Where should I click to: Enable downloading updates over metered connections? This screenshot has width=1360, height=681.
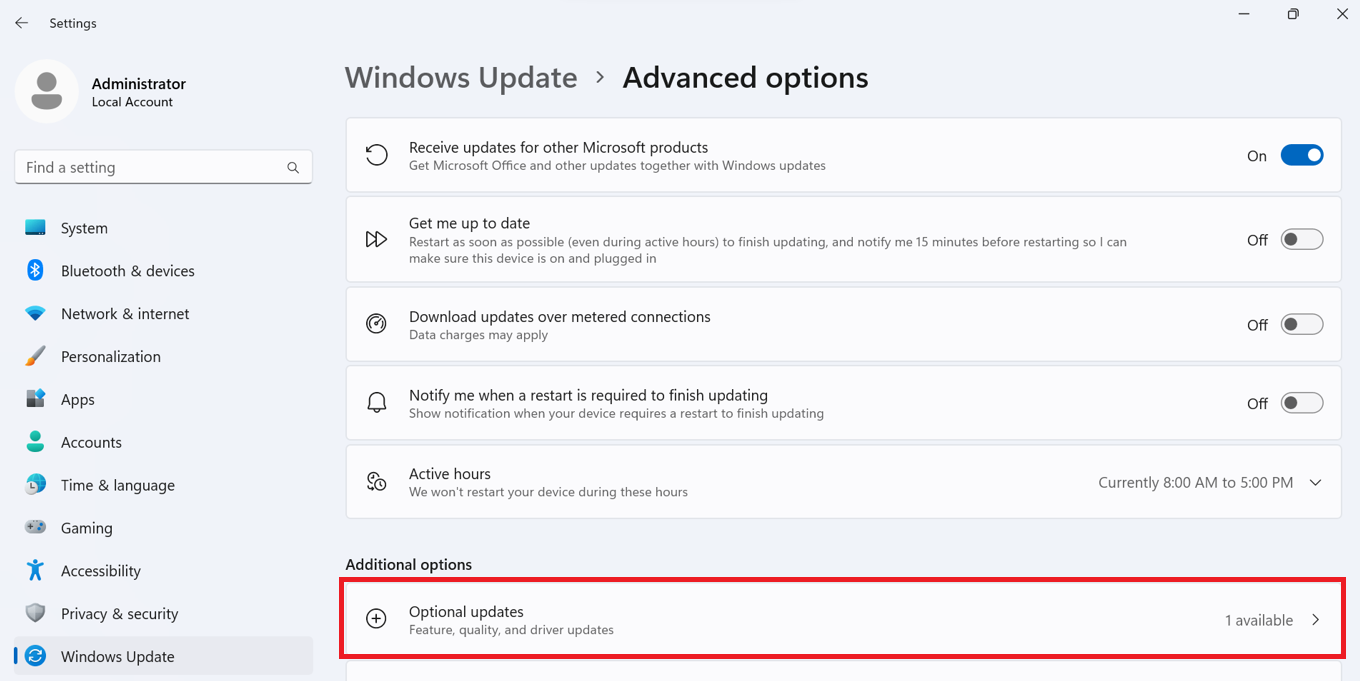(x=1302, y=324)
